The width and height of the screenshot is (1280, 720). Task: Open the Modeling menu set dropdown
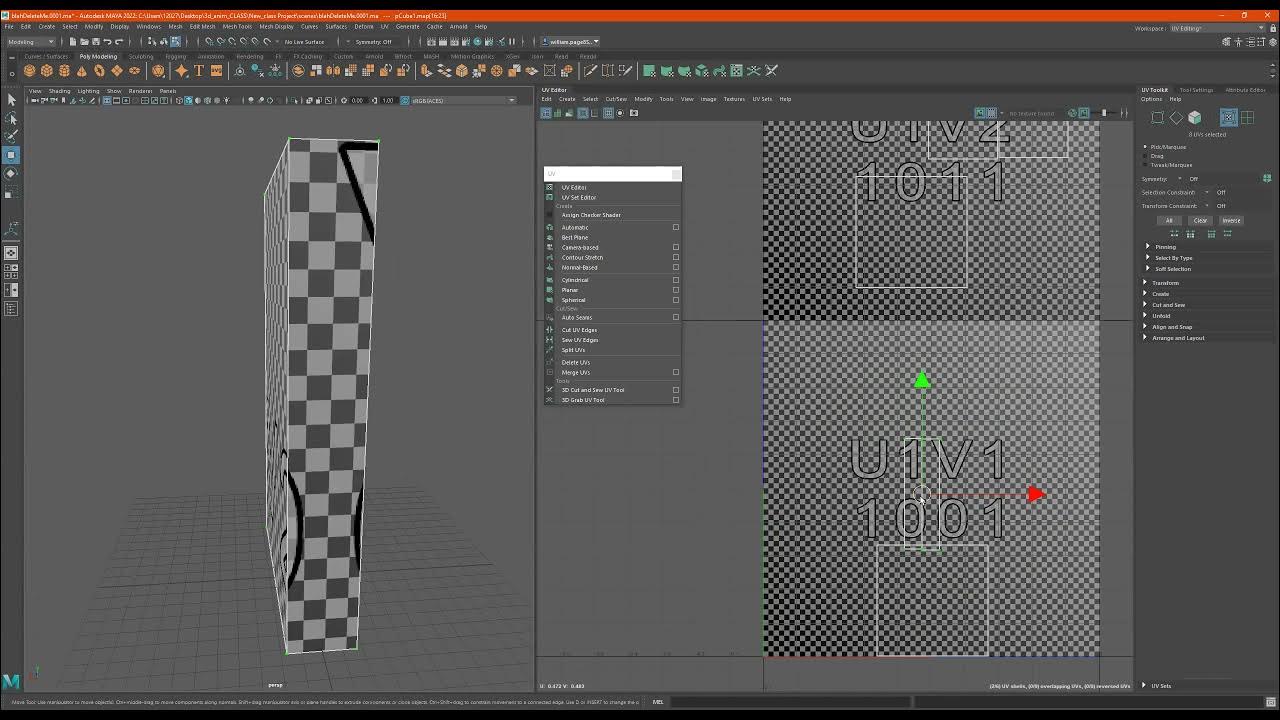click(x=31, y=42)
